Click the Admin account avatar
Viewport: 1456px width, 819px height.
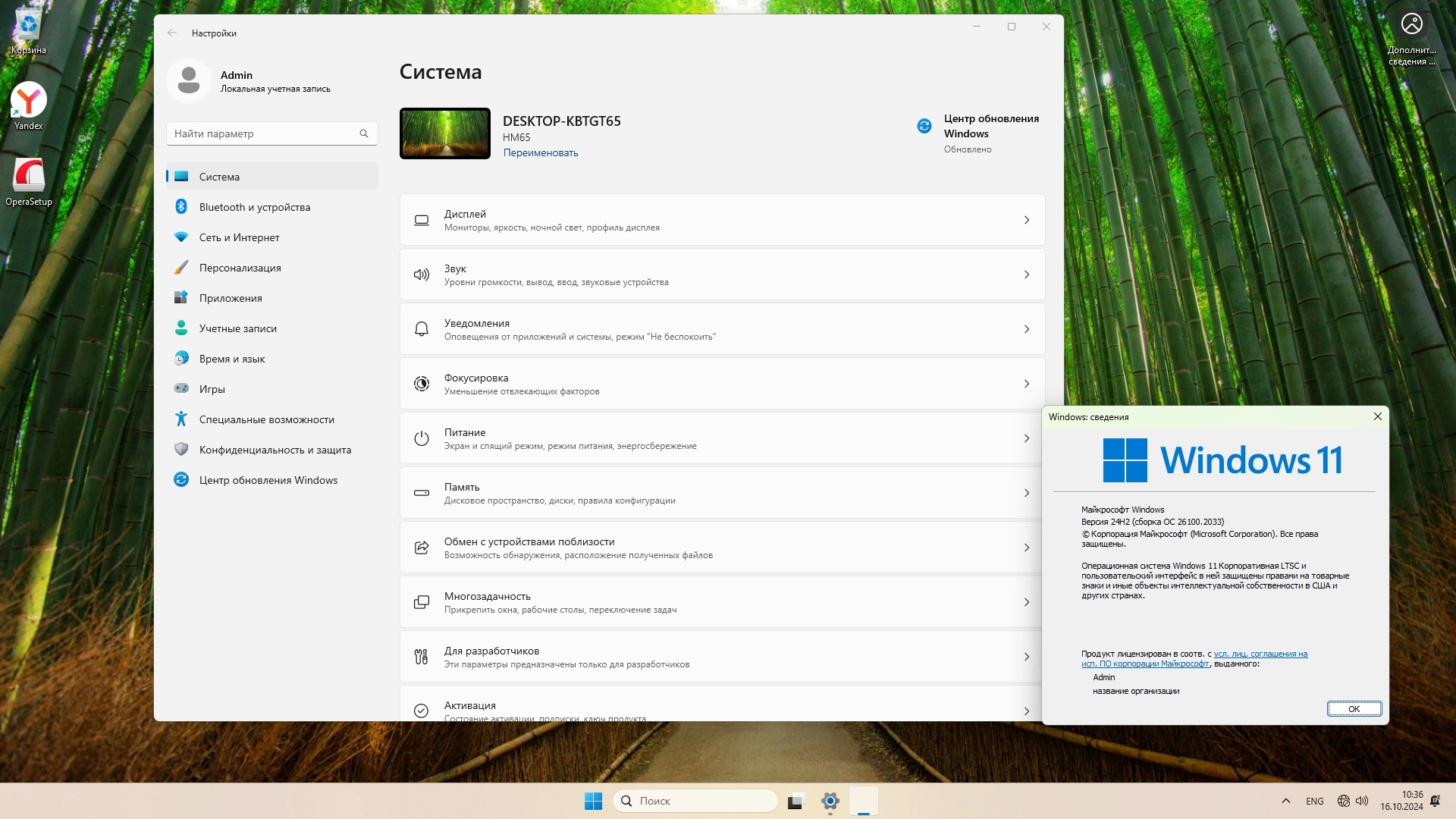(x=188, y=80)
